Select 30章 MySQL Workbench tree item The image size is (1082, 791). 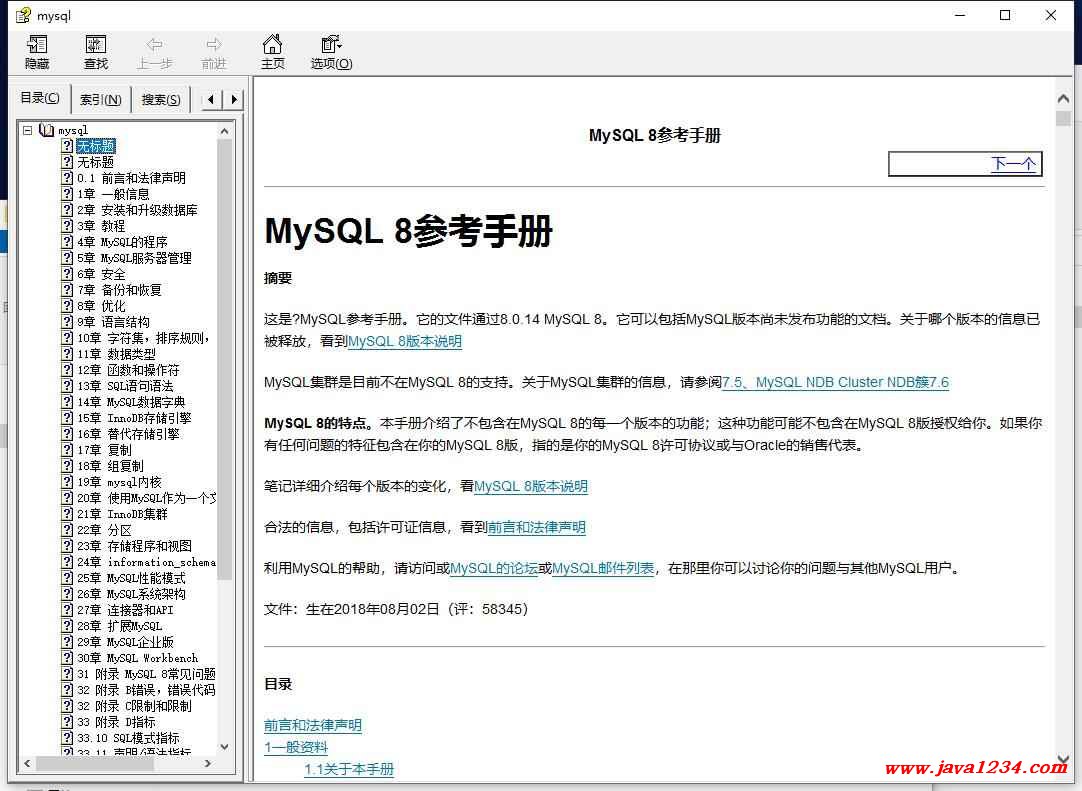coord(137,658)
